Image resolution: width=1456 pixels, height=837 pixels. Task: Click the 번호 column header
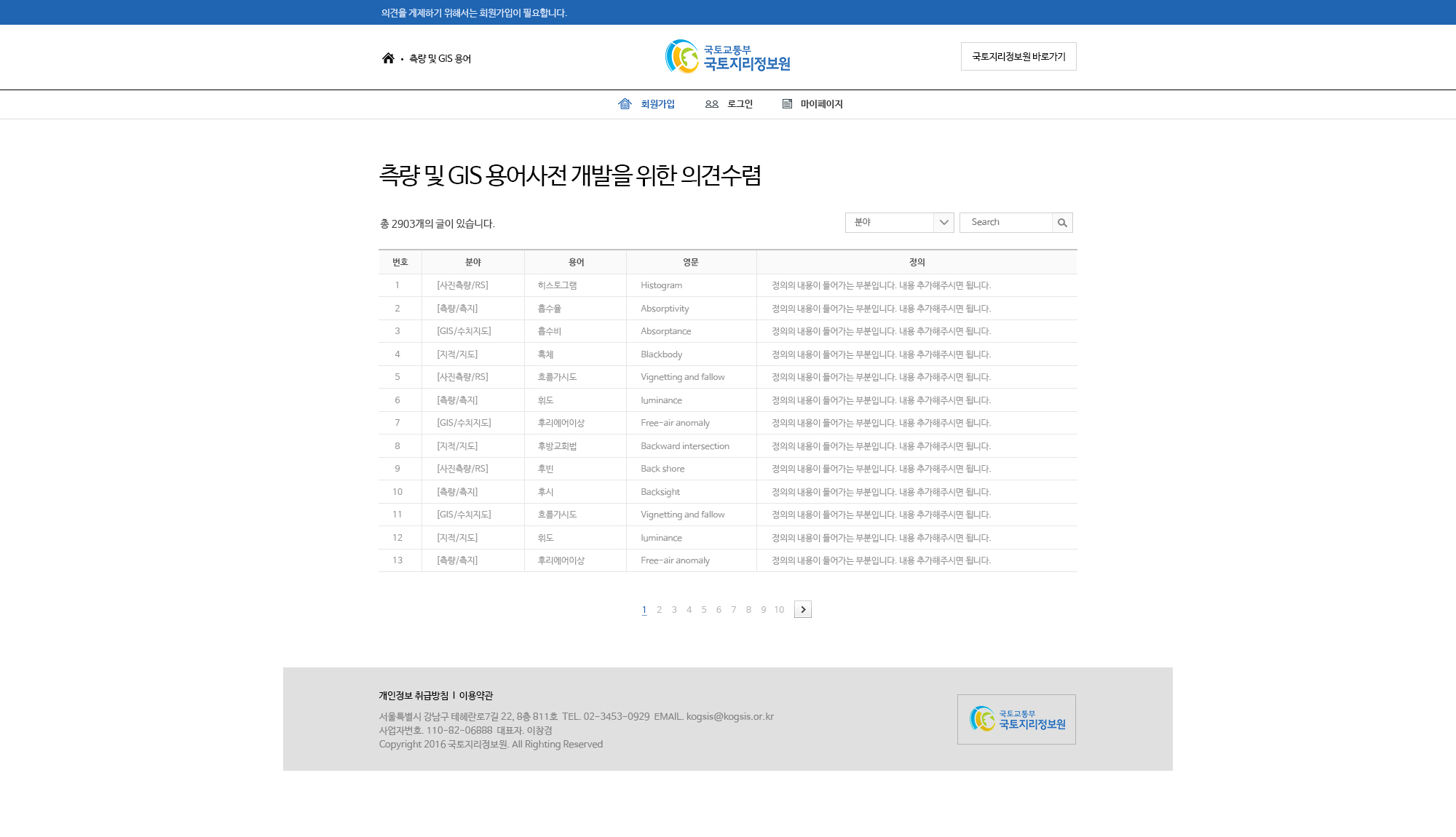(400, 262)
